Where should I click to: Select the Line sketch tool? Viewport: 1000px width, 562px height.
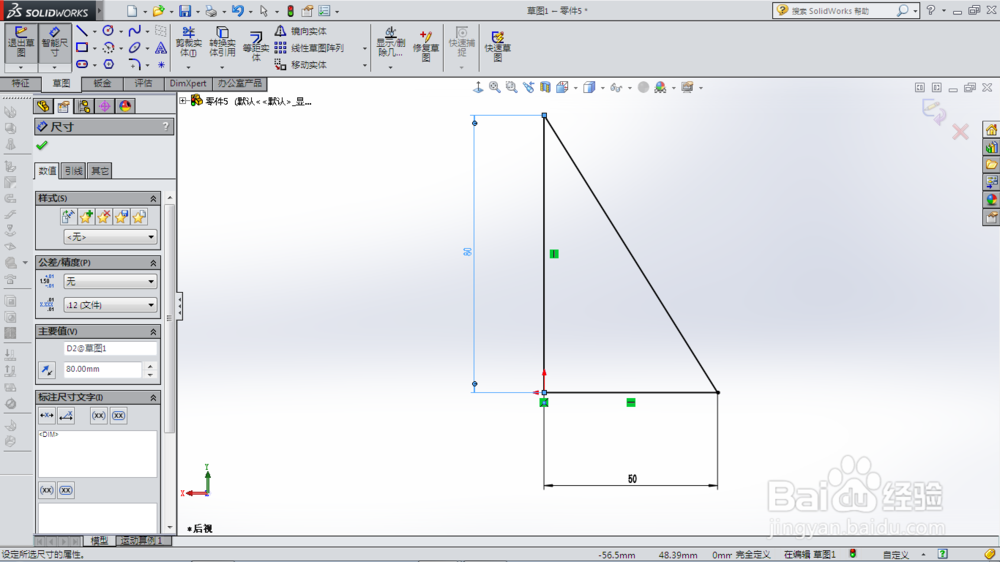click(x=82, y=31)
